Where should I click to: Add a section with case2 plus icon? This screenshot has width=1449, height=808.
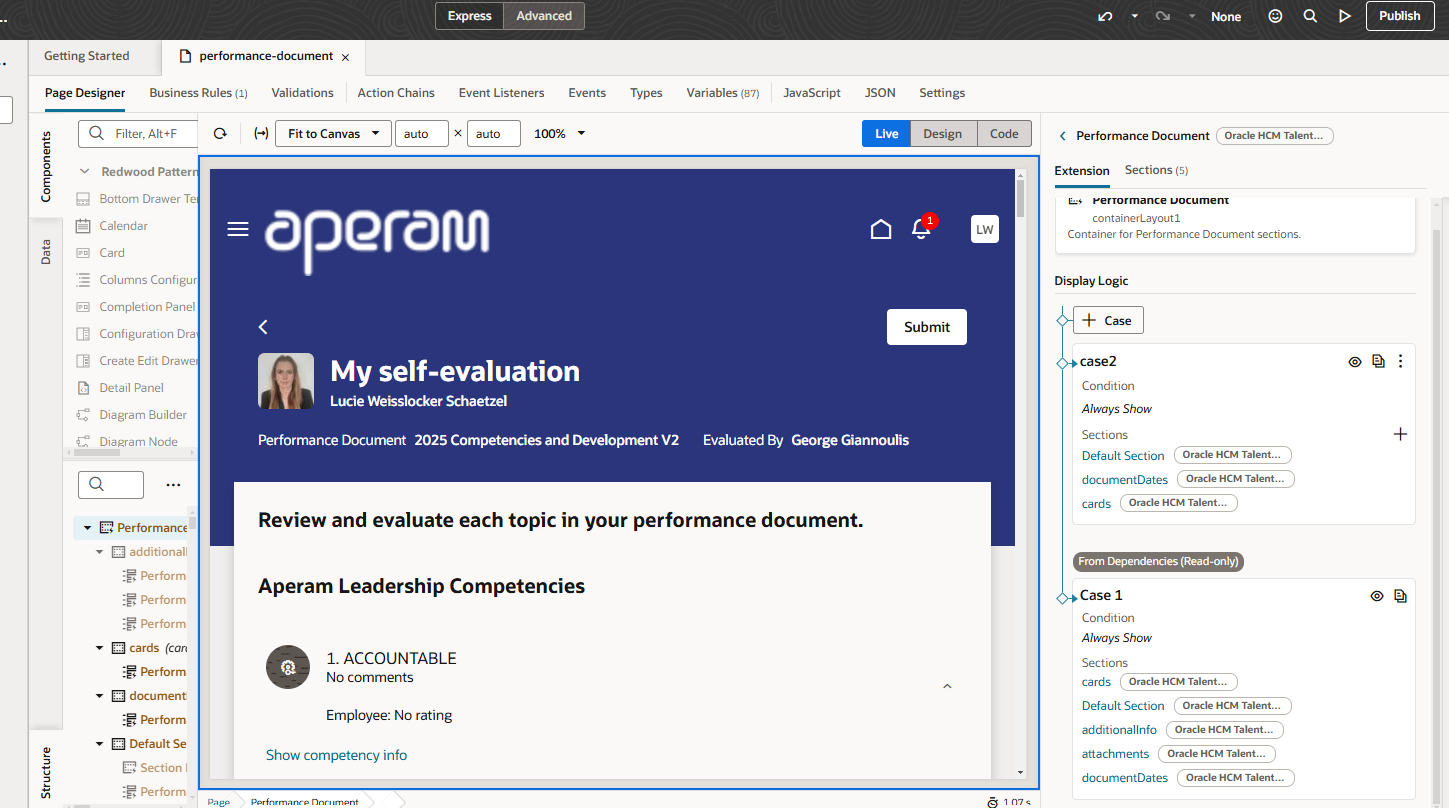[1400, 434]
